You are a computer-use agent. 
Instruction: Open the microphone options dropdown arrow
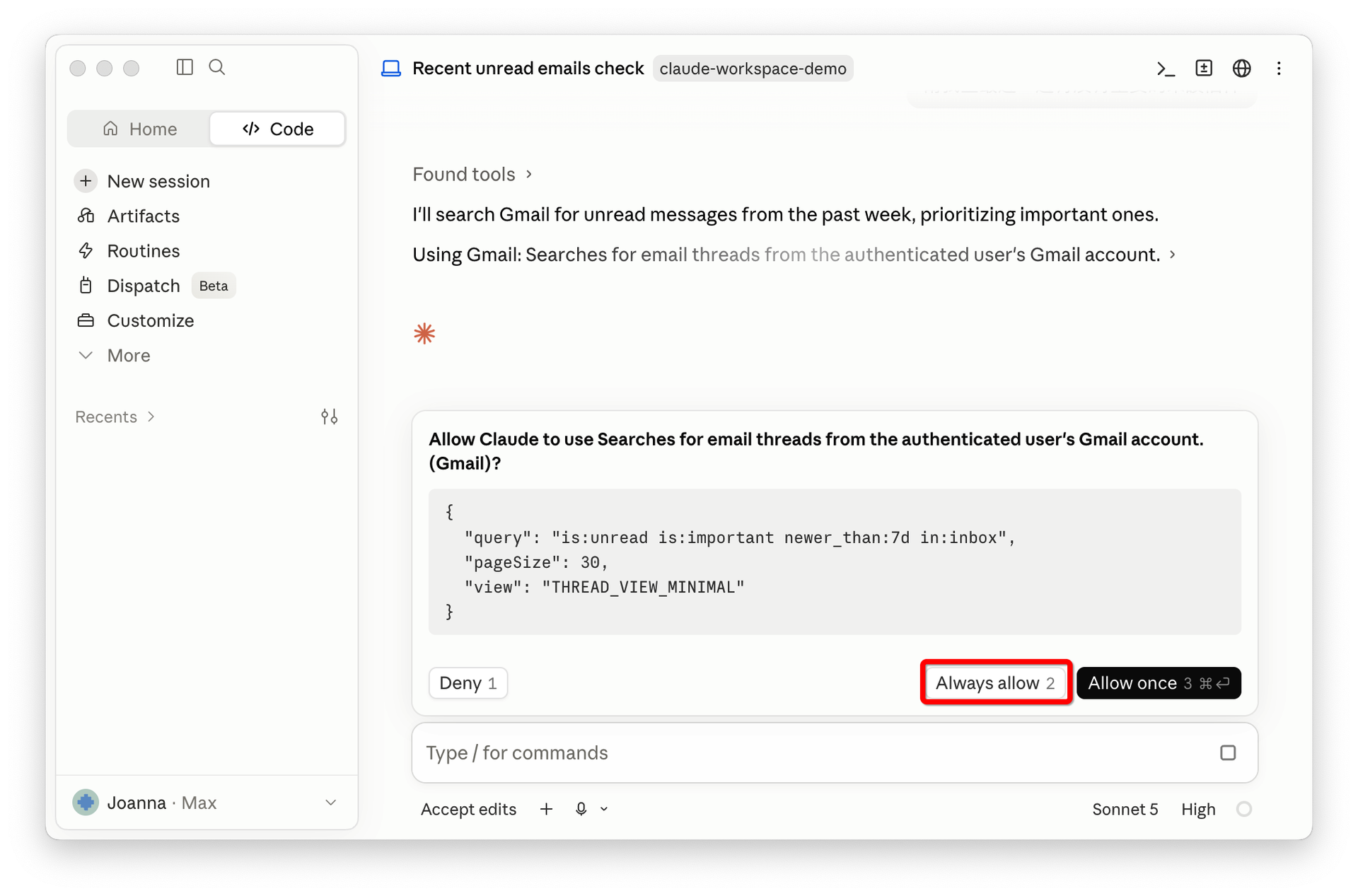[x=604, y=809]
